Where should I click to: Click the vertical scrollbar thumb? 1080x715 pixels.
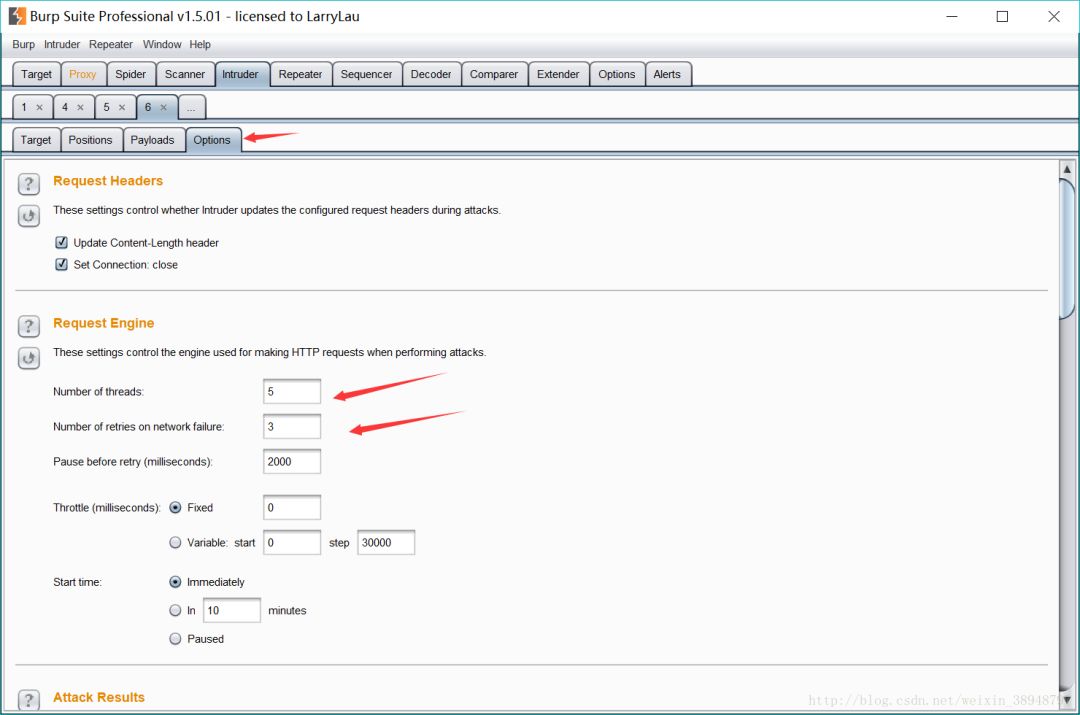click(1067, 248)
